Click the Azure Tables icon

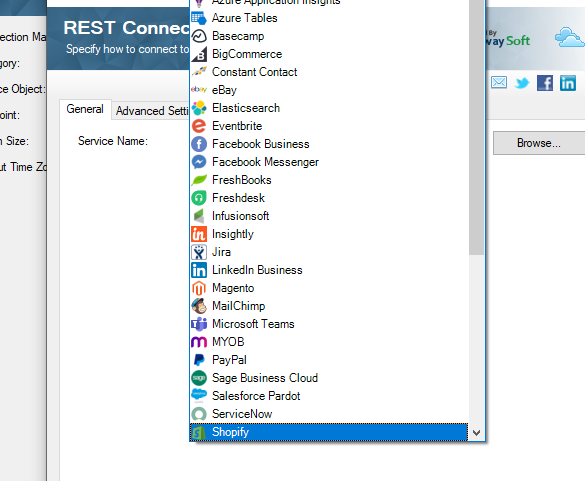tap(198, 18)
